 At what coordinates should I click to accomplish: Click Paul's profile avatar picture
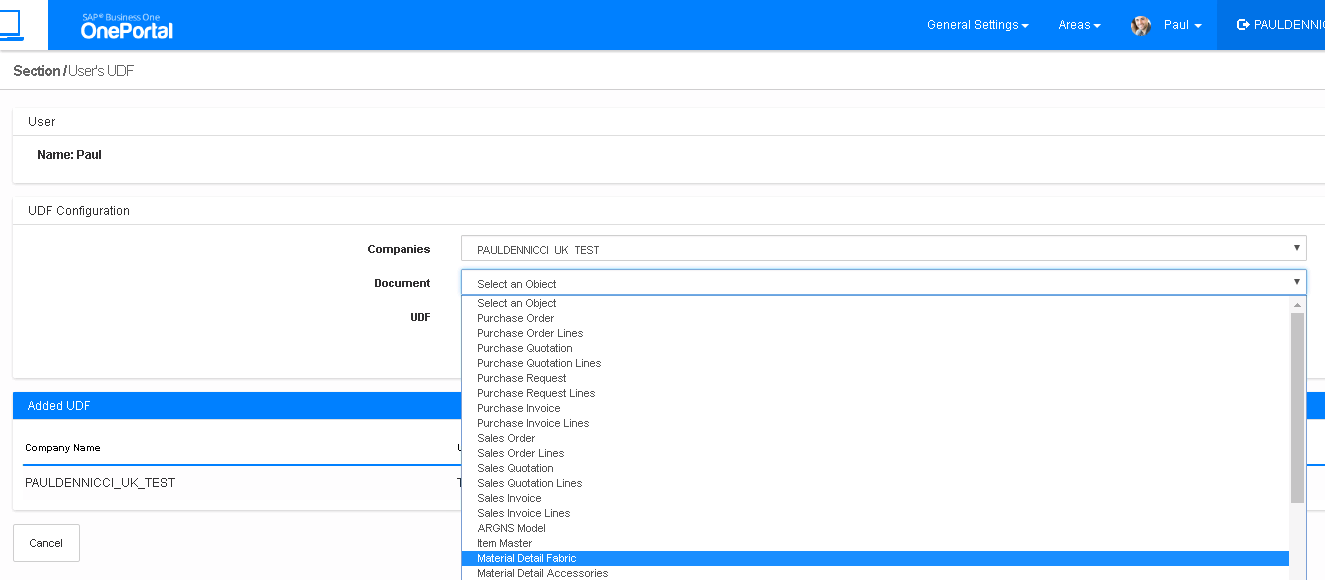tap(1141, 25)
